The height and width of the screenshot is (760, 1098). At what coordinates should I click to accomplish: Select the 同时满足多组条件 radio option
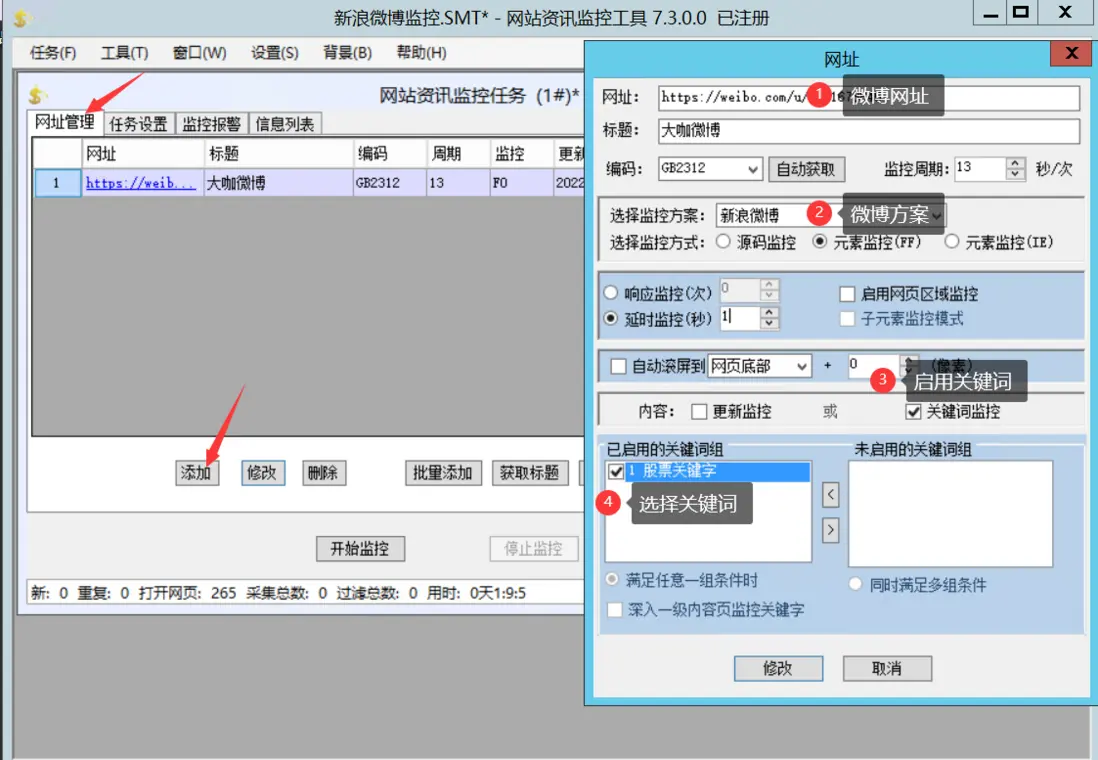pyautogui.click(x=855, y=585)
